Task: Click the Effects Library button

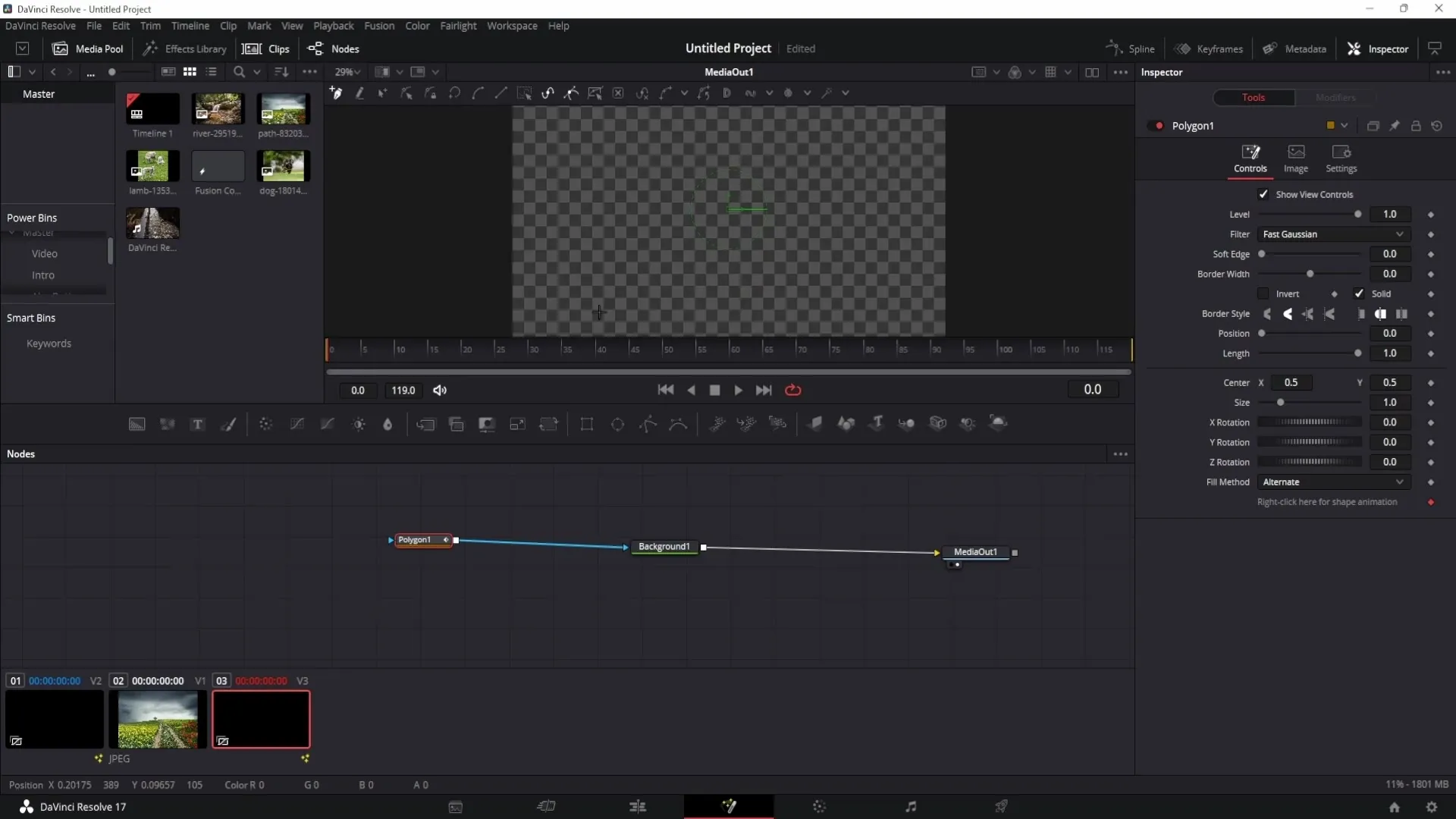Action: [185, 48]
